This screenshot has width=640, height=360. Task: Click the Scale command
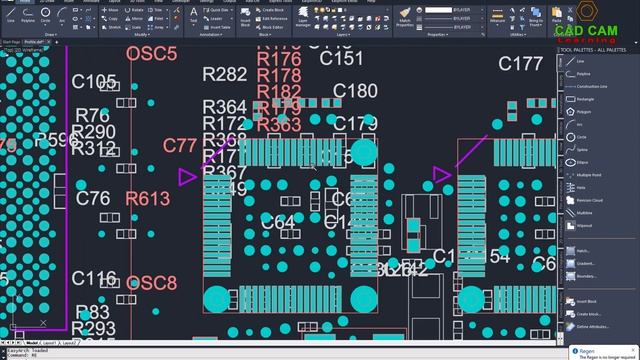click(133, 27)
